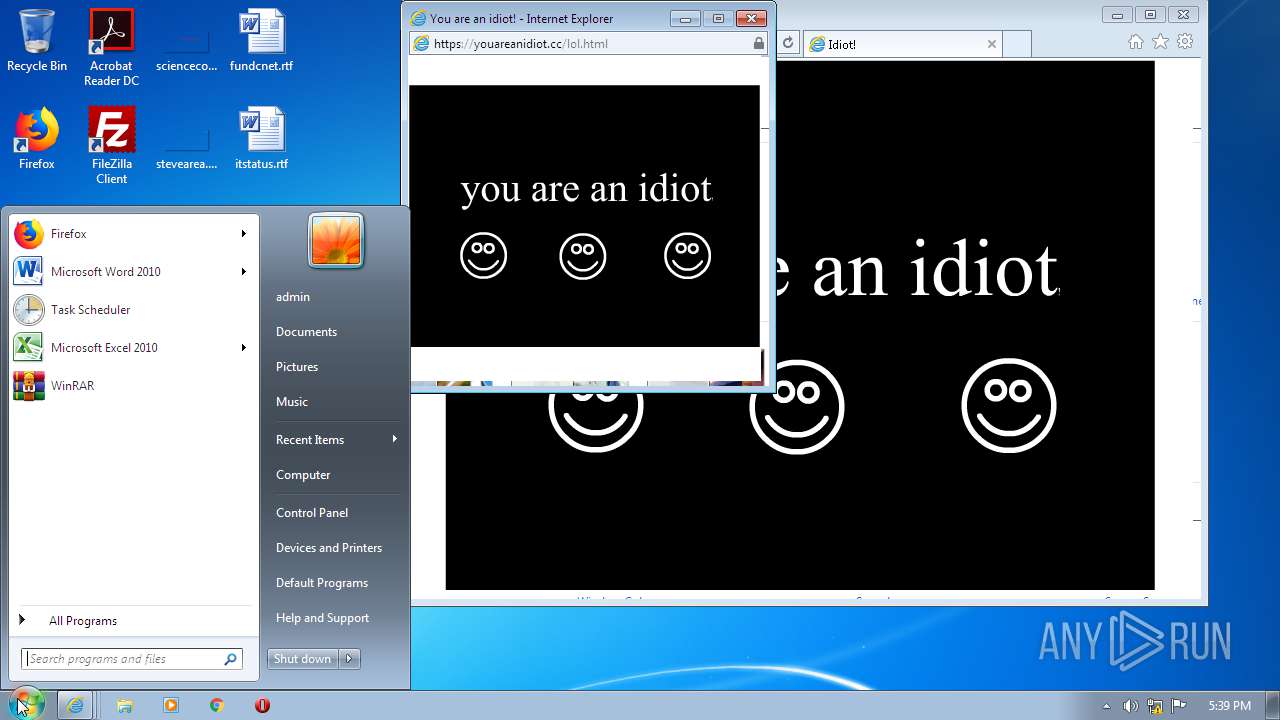1280x720 pixels.
Task: Select the fundcnet.rtf desktop file
Action: 261,41
